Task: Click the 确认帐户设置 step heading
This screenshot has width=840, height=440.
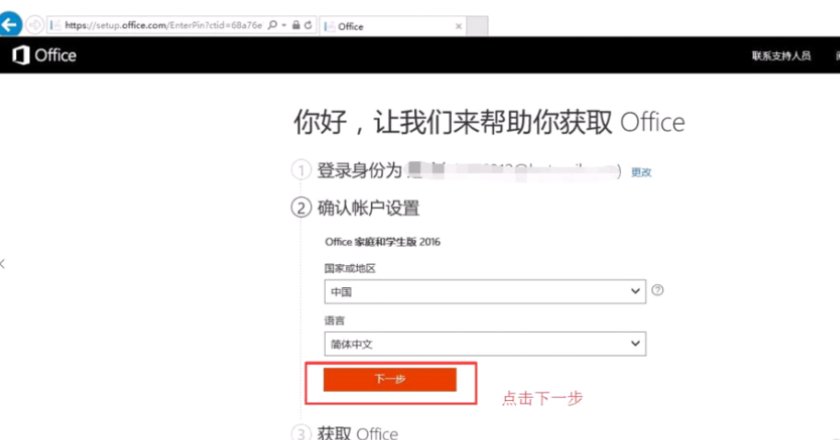Action: [368, 208]
